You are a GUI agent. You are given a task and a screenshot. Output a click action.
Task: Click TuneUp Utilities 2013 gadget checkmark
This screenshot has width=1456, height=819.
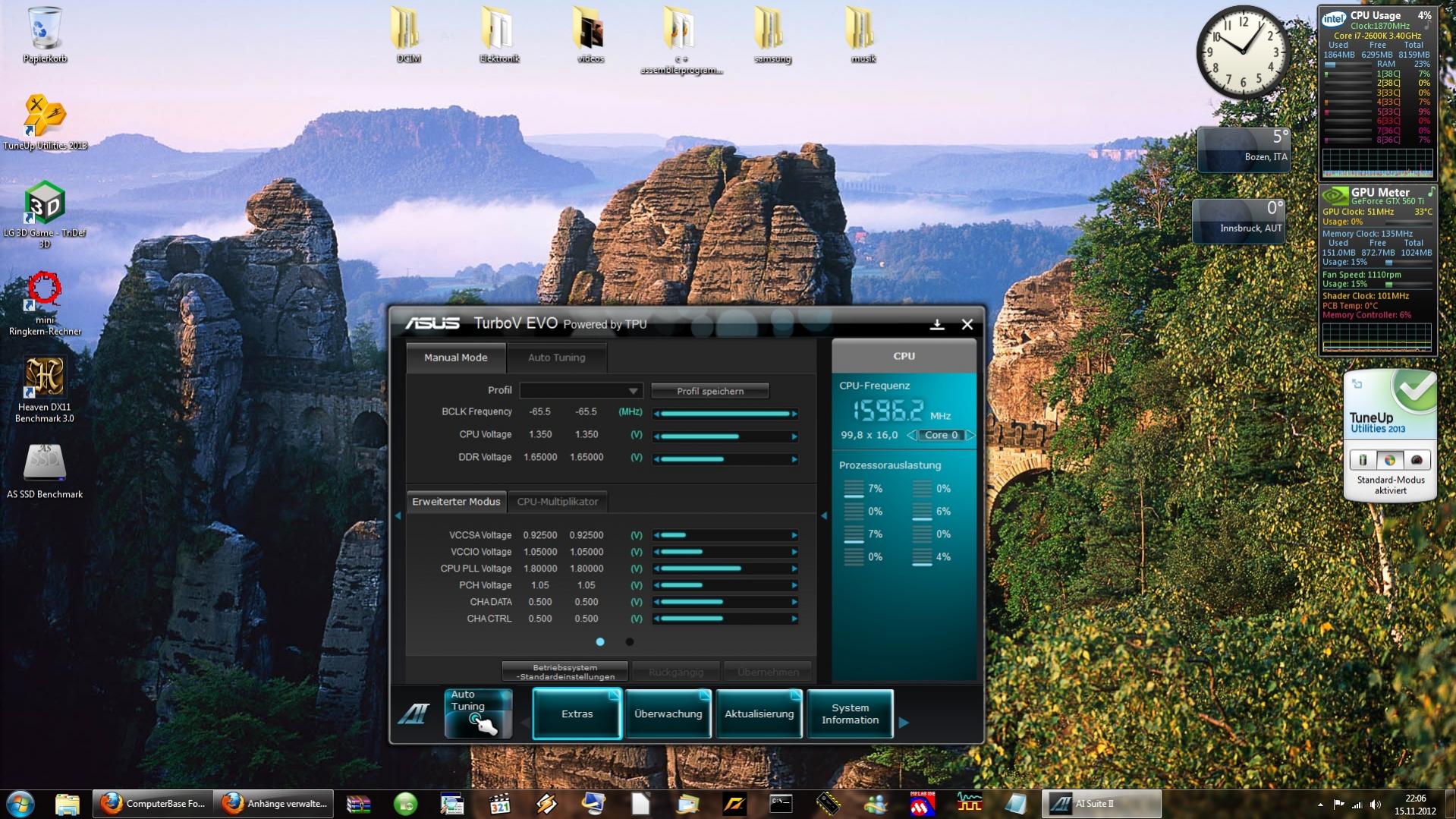(x=1414, y=391)
